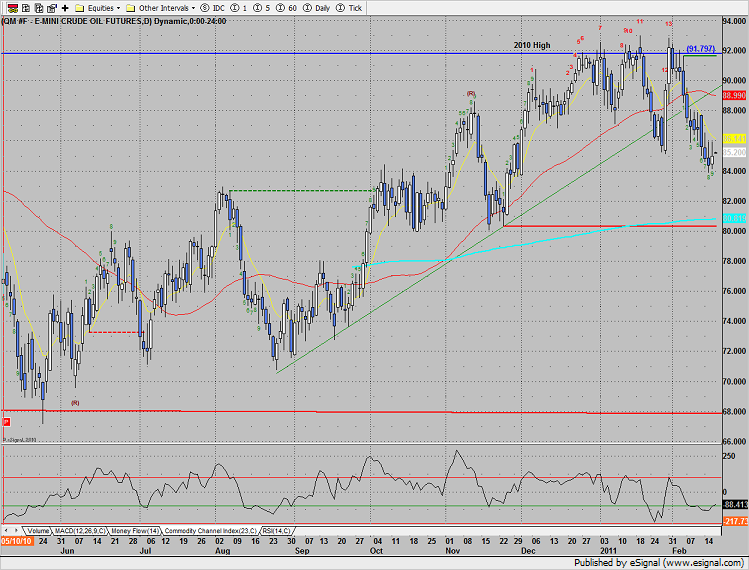The width and height of the screenshot is (749, 570).
Task: Click the Feb month label on time axis
Action: [679, 551]
